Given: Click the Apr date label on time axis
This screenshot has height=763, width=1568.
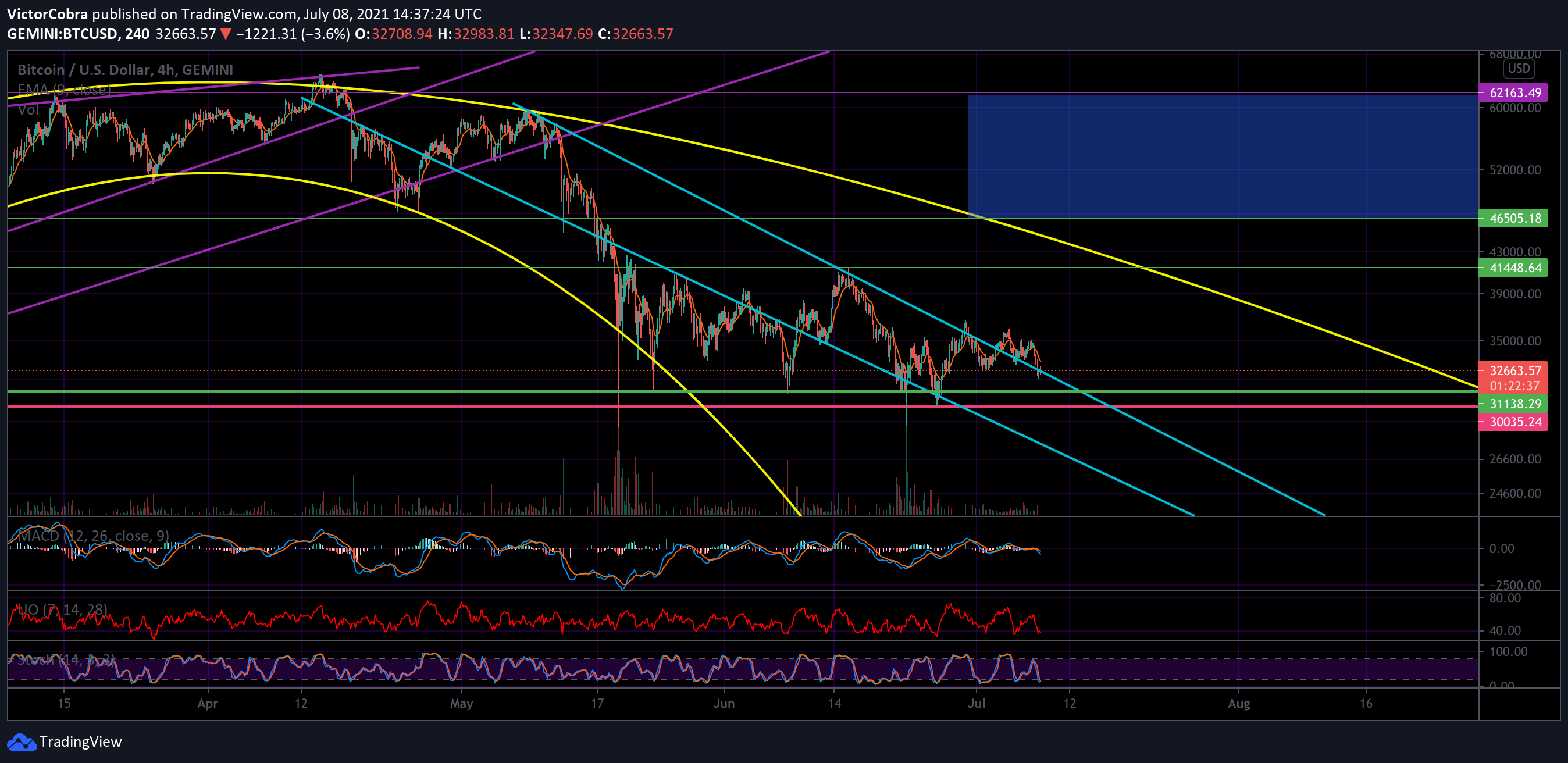Looking at the screenshot, I should [208, 703].
